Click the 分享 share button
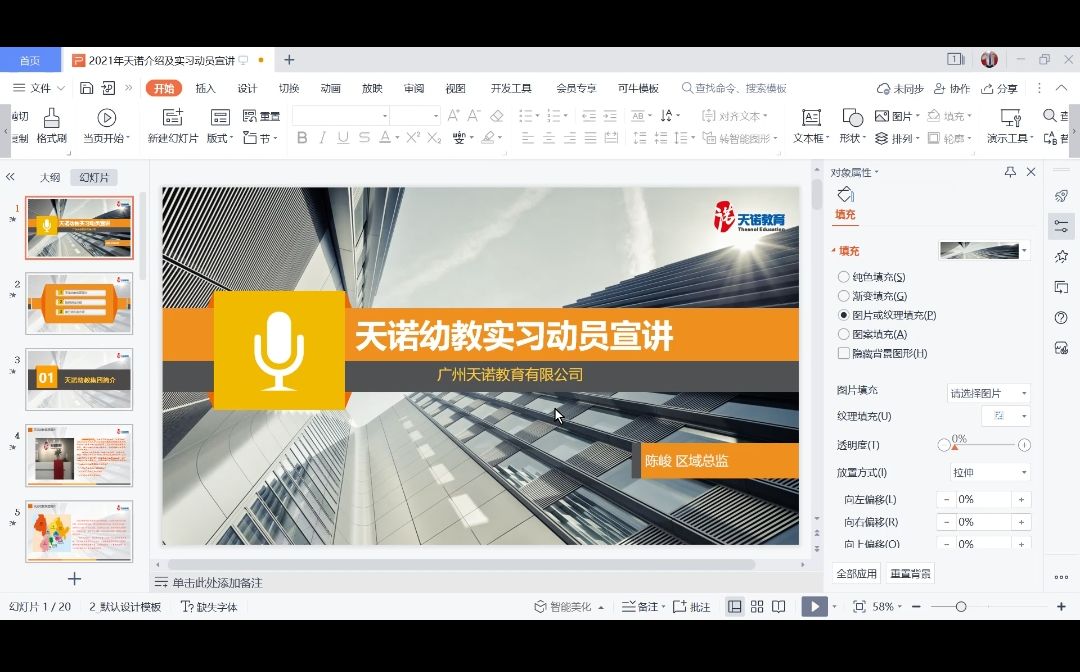This screenshot has width=1080, height=672. tap(999, 88)
